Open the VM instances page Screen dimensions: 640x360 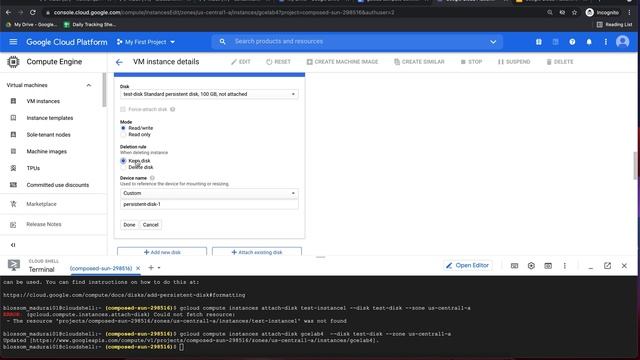43,101
